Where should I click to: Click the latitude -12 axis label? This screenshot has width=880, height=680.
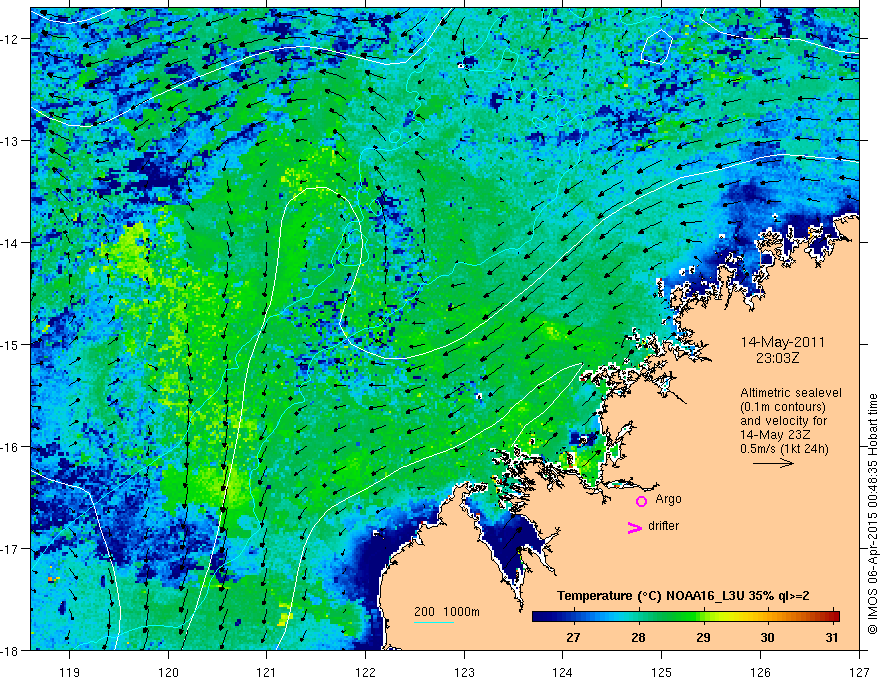coord(10,39)
